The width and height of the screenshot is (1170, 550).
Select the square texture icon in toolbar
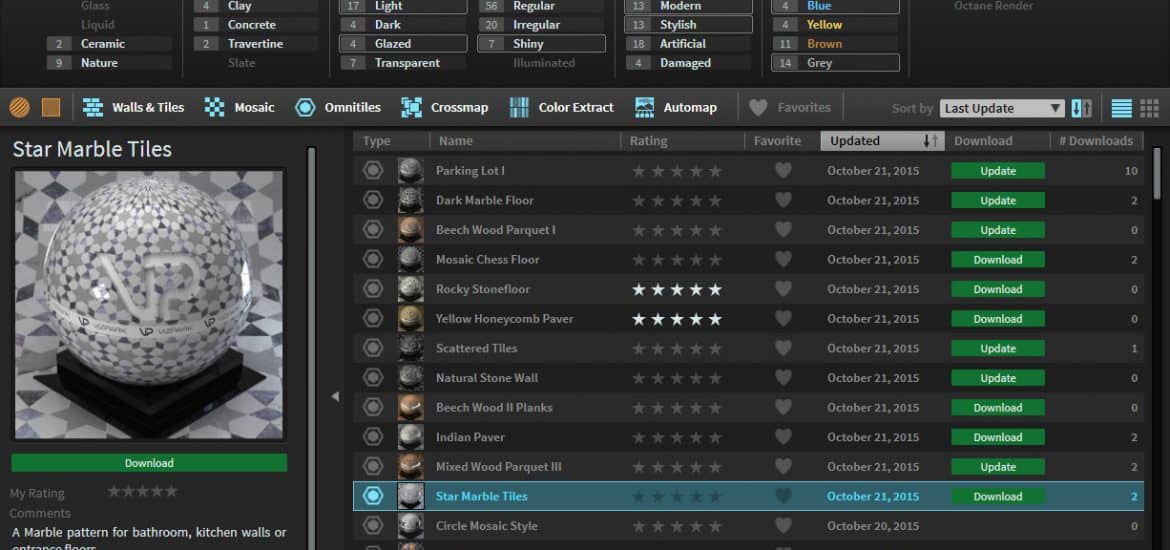51,107
